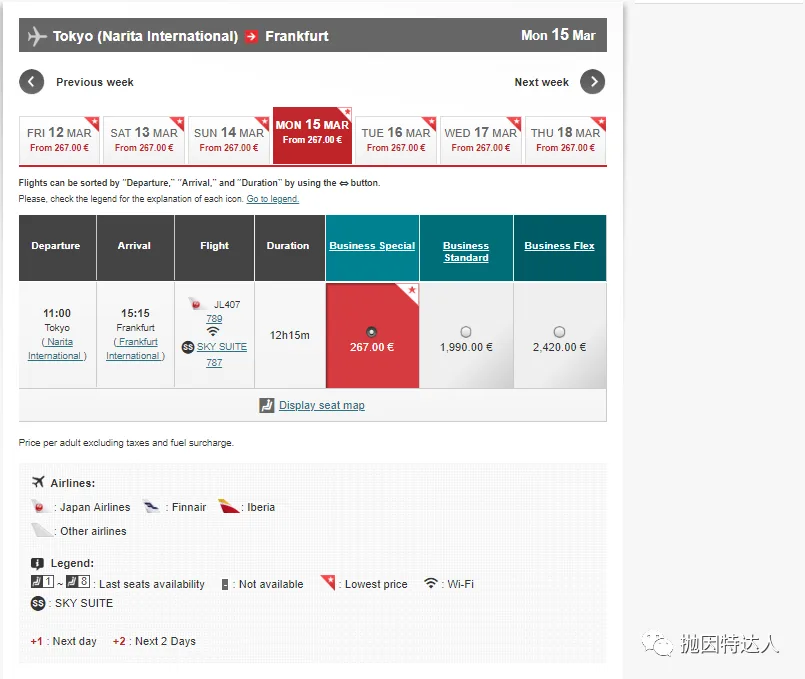Open the Display seat map link

pyautogui.click(x=321, y=405)
